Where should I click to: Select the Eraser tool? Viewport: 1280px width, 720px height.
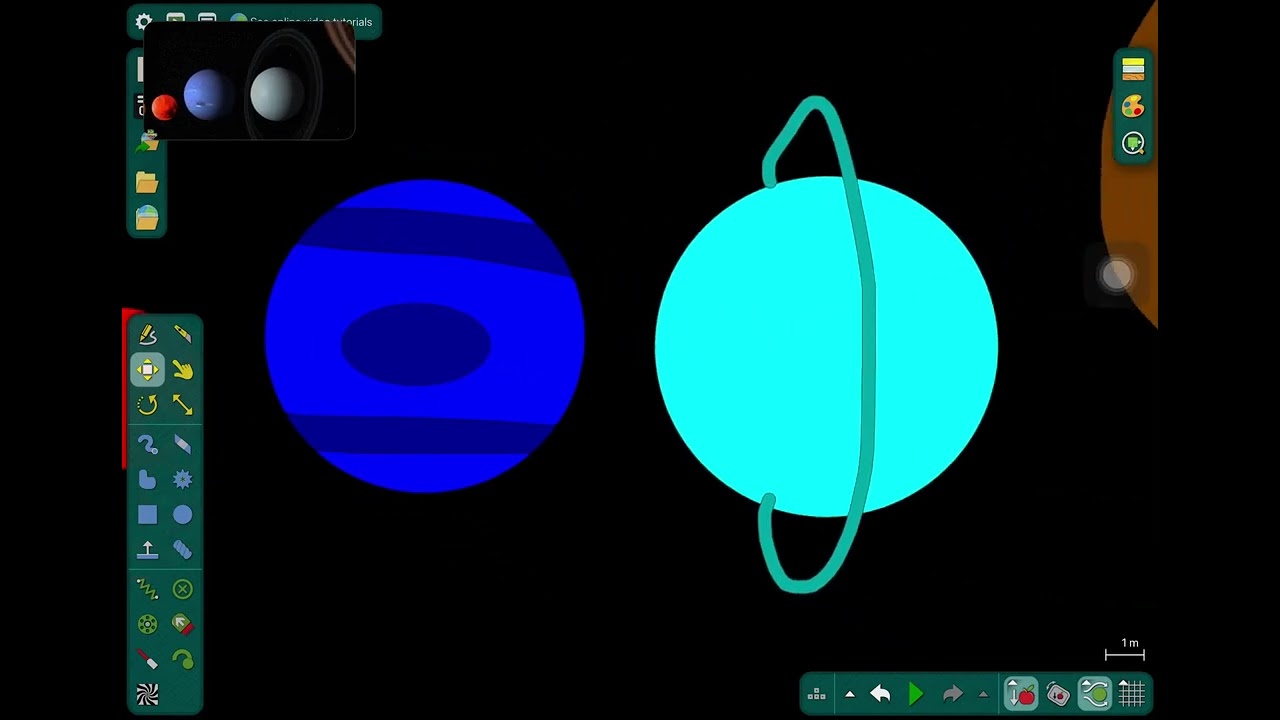click(182, 444)
